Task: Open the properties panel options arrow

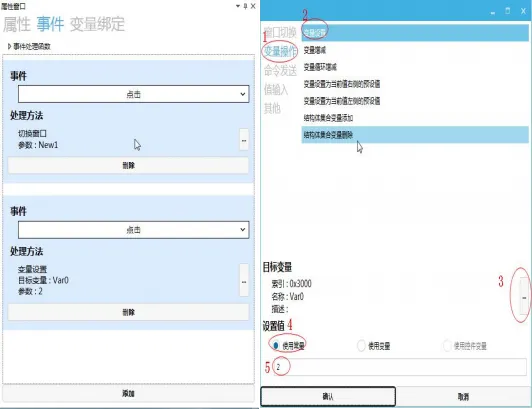Action: 238,6
